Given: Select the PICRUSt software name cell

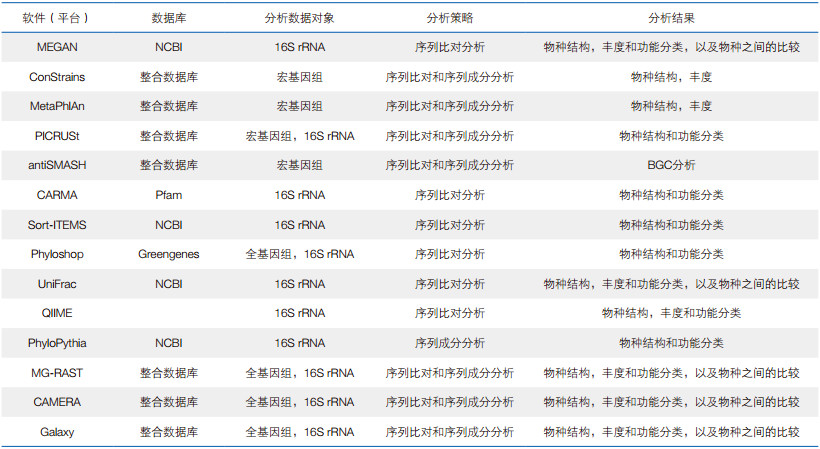Looking at the screenshot, I should [57, 136].
